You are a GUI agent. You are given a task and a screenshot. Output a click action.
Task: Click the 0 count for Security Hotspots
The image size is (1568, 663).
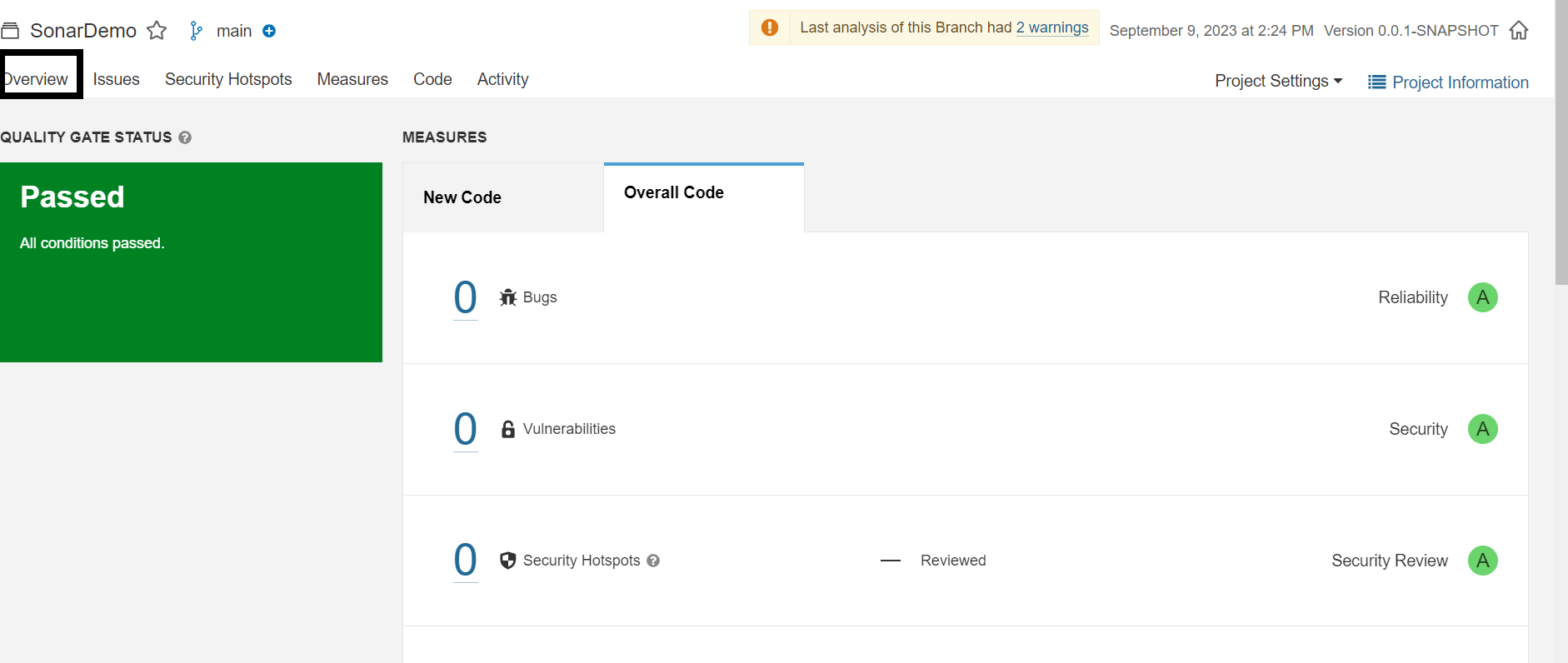click(466, 561)
